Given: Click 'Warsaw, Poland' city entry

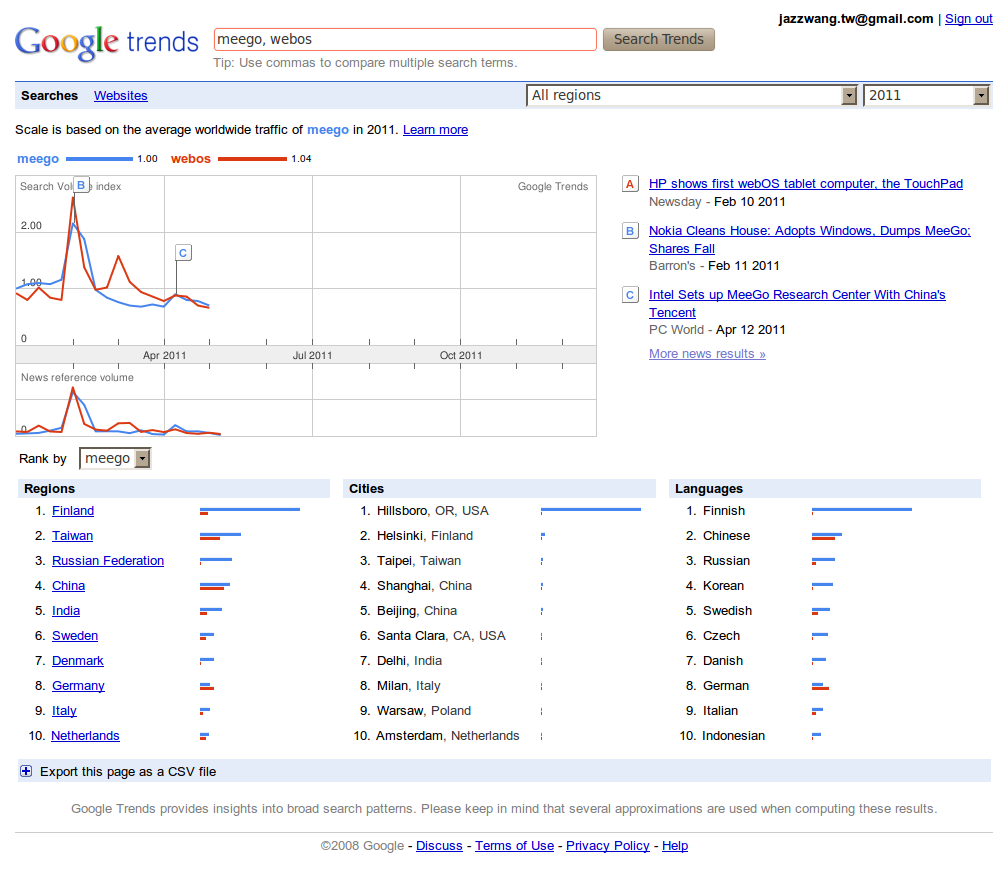Looking at the screenshot, I should pos(424,711).
